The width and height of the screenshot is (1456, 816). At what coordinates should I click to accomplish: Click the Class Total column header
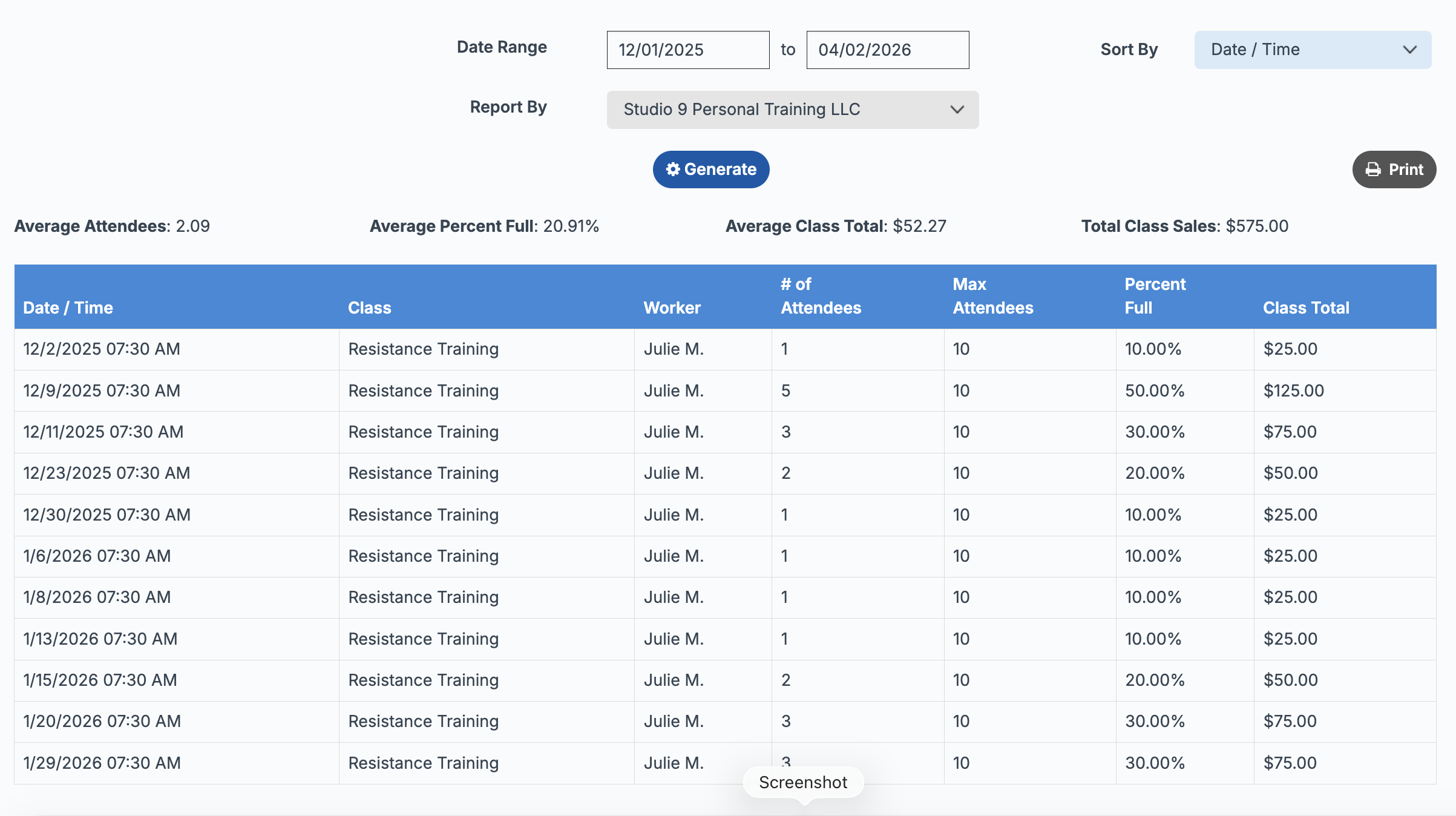click(x=1306, y=308)
